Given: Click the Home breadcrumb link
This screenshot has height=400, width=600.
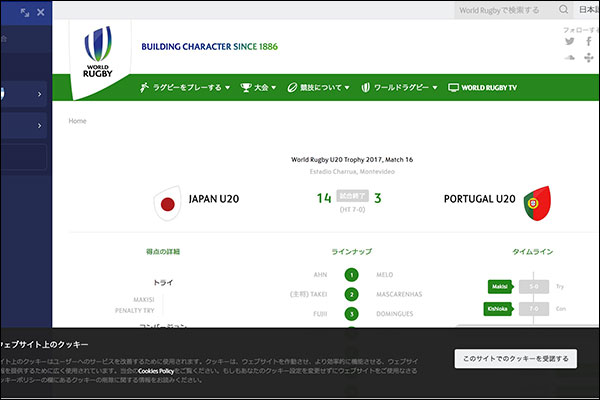Looking at the screenshot, I should (x=77, y=121).
